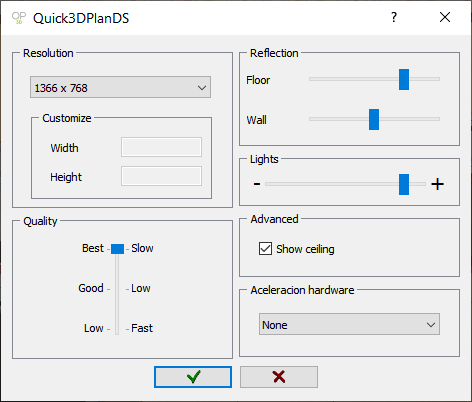Click the Quick3DPlanDS app icon in title bar
Screen dimensions: 472x402
tap(19, 18)
